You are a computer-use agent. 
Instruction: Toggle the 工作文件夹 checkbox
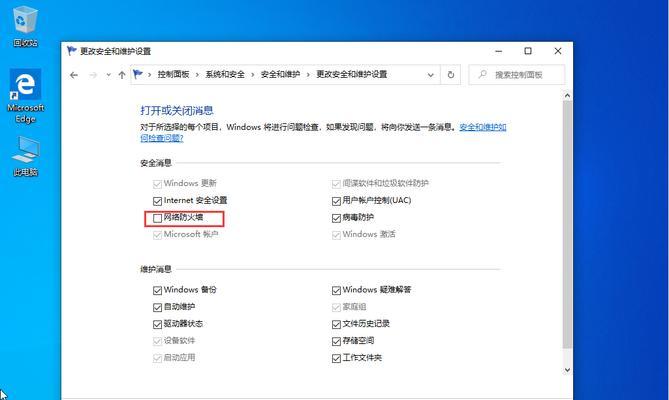pos(336,359)
